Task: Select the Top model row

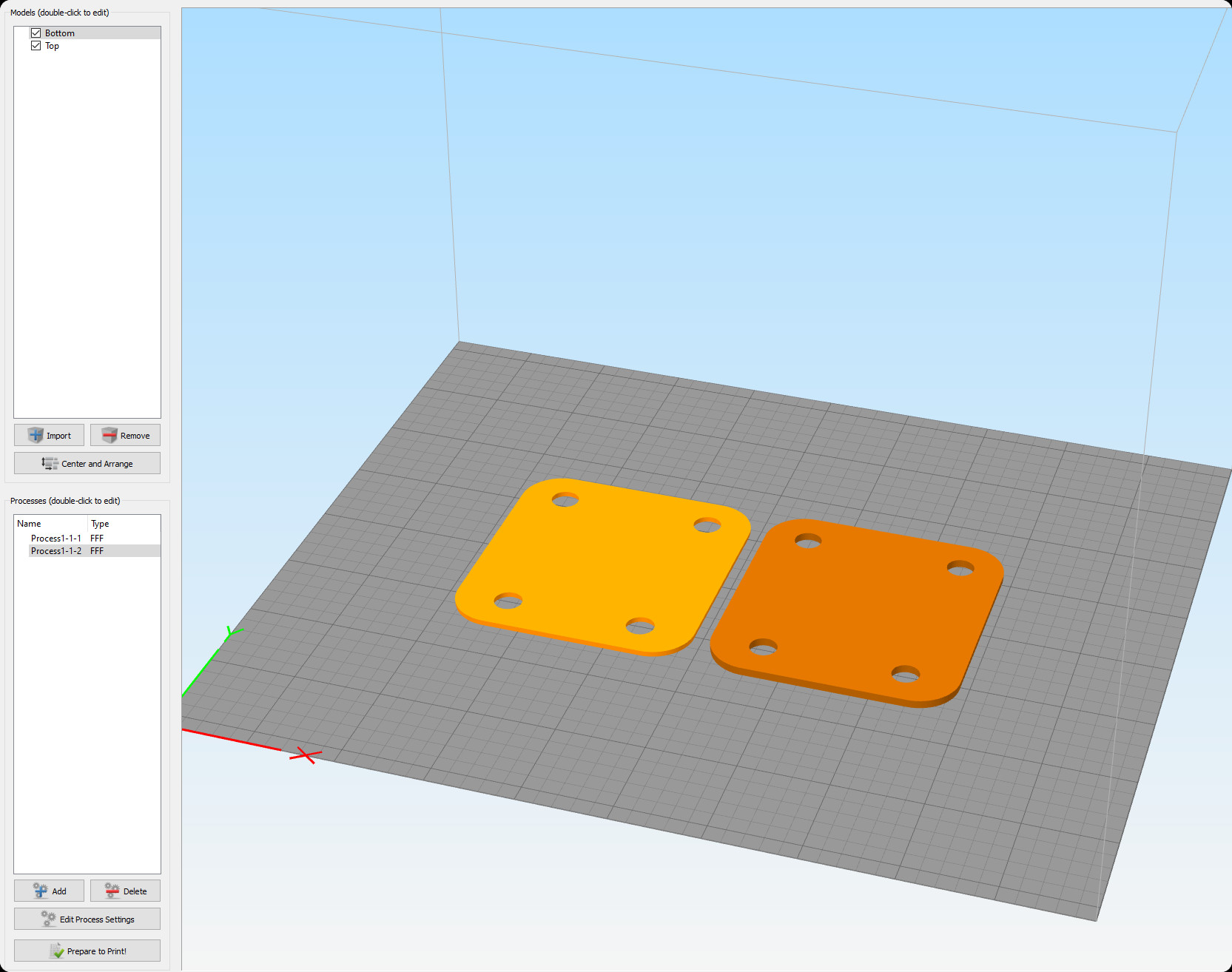Action: click(x=95, y=46)
